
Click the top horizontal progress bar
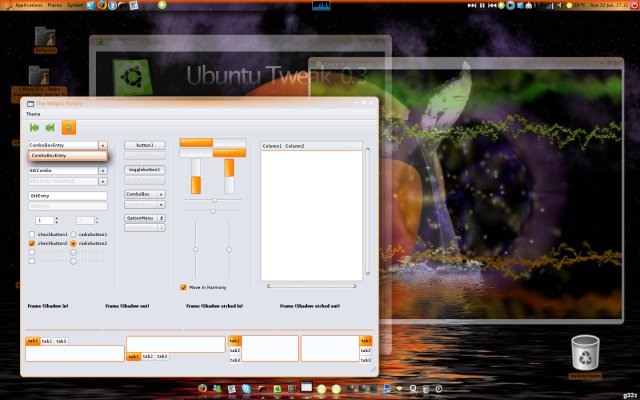tap(213, 142)
